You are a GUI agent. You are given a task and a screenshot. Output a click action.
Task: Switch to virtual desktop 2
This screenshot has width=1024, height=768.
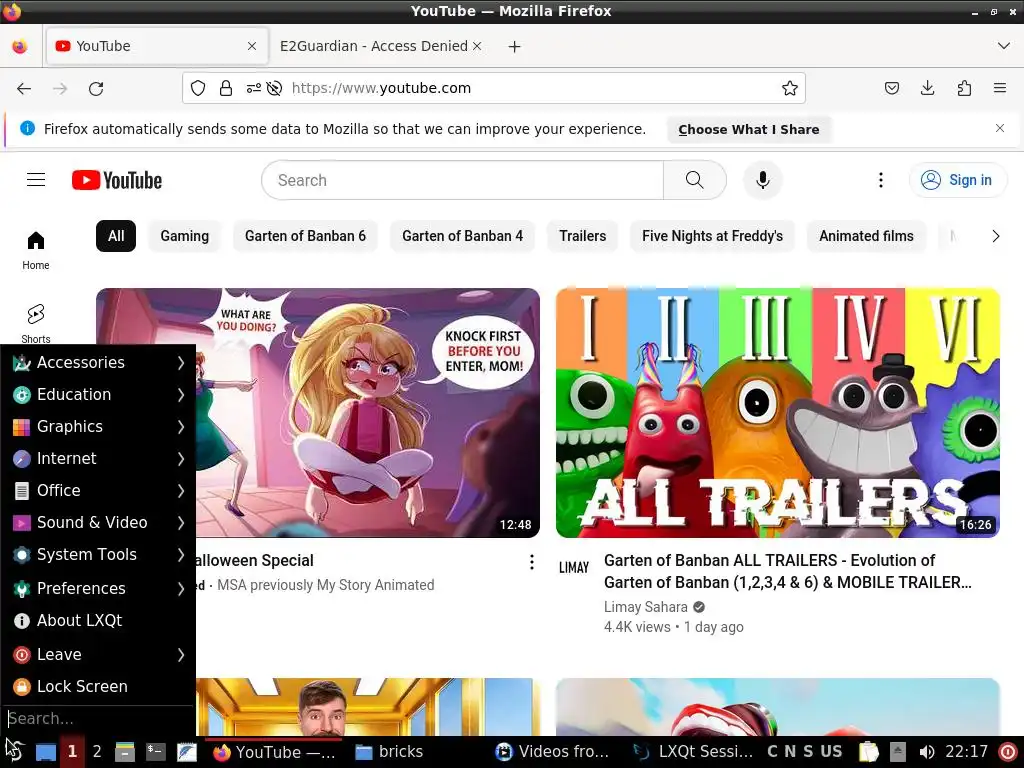coord(97,752)
